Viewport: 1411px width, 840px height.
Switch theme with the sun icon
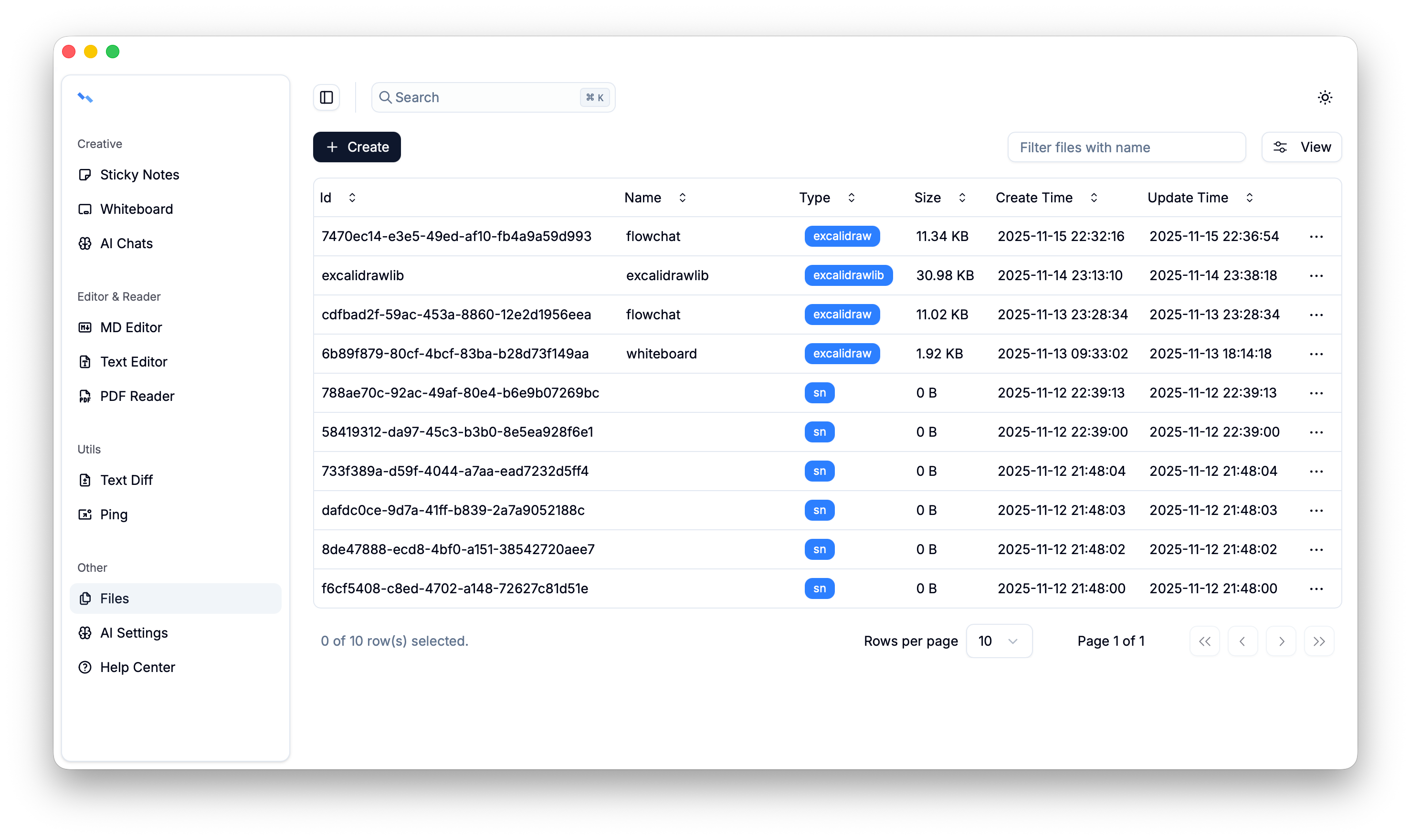tap(1325, 97)
